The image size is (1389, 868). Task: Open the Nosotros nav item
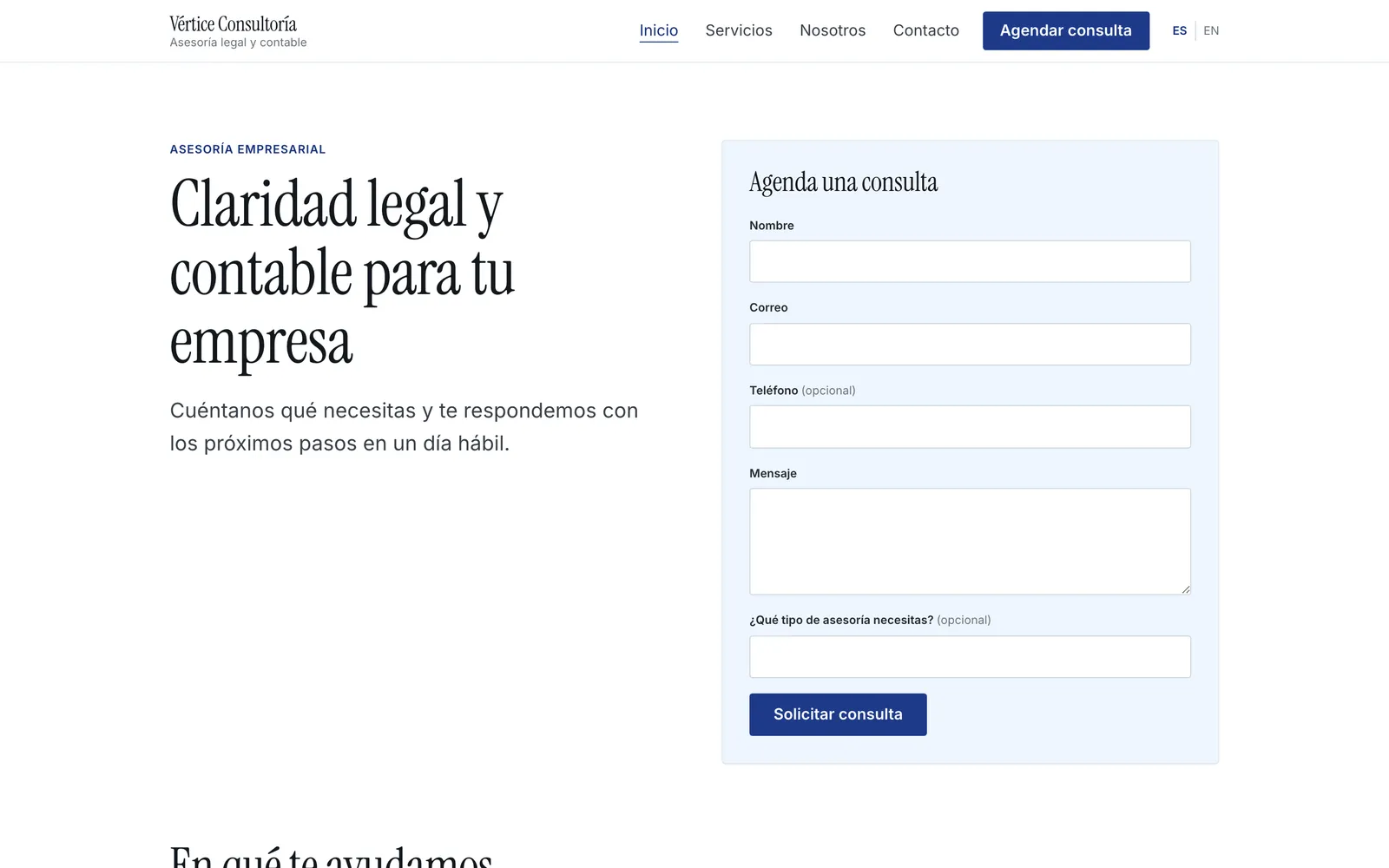[x=833, y=30]
